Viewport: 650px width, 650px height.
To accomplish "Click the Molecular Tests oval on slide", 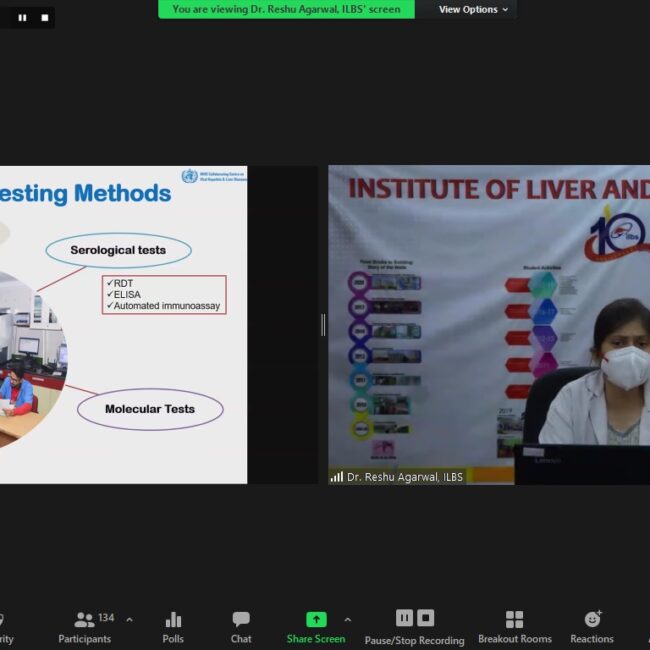I will (150, 409).
